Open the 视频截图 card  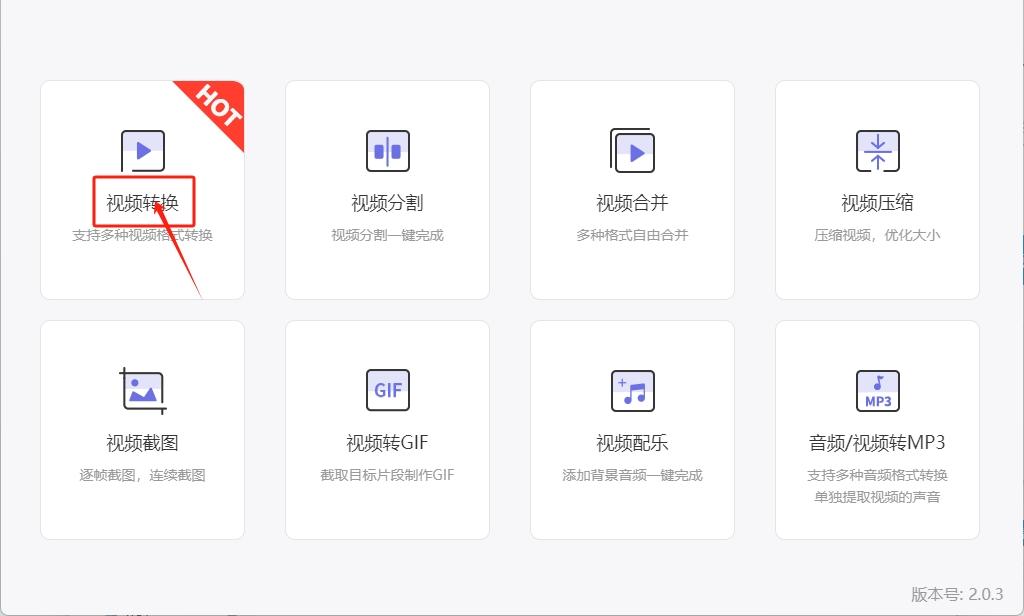(x=142, y=428)
